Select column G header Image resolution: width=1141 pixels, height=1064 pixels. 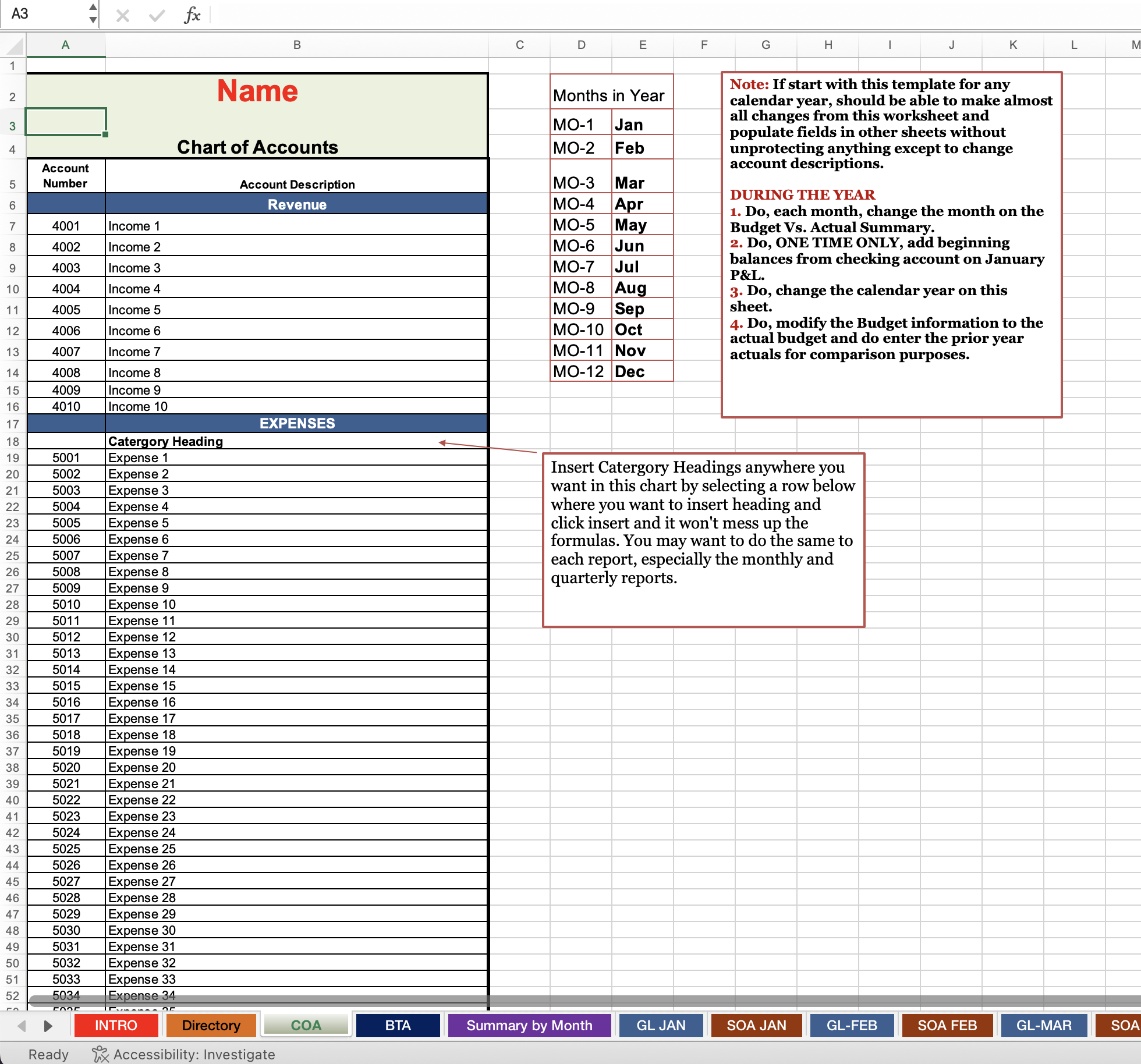tap(766, 45)
